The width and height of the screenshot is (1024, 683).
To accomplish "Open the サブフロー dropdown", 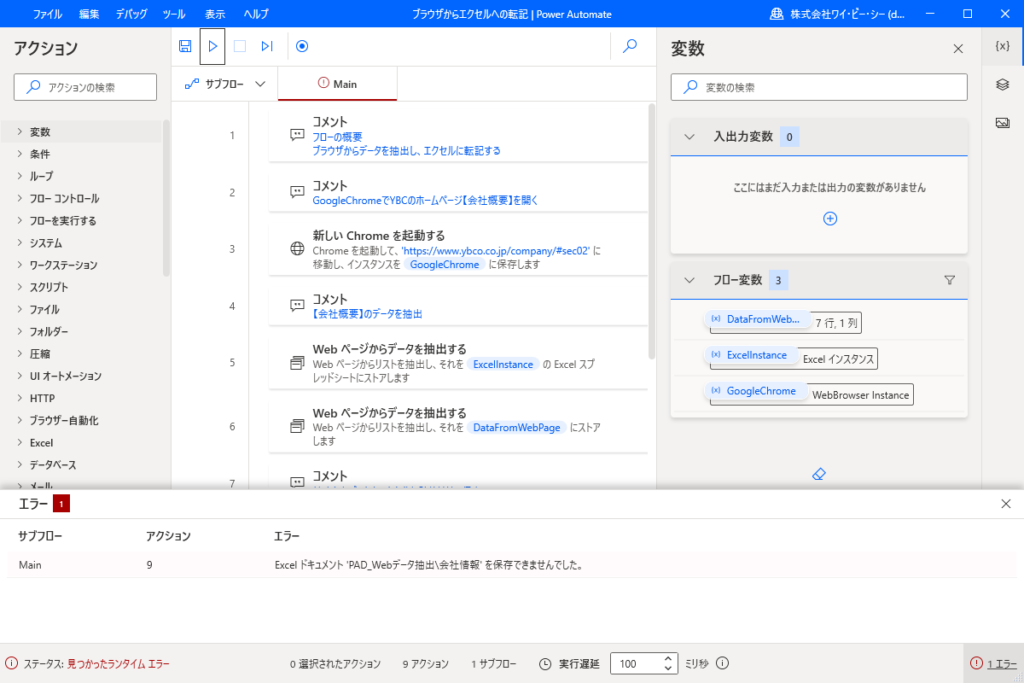I will [x=225, y=84].
